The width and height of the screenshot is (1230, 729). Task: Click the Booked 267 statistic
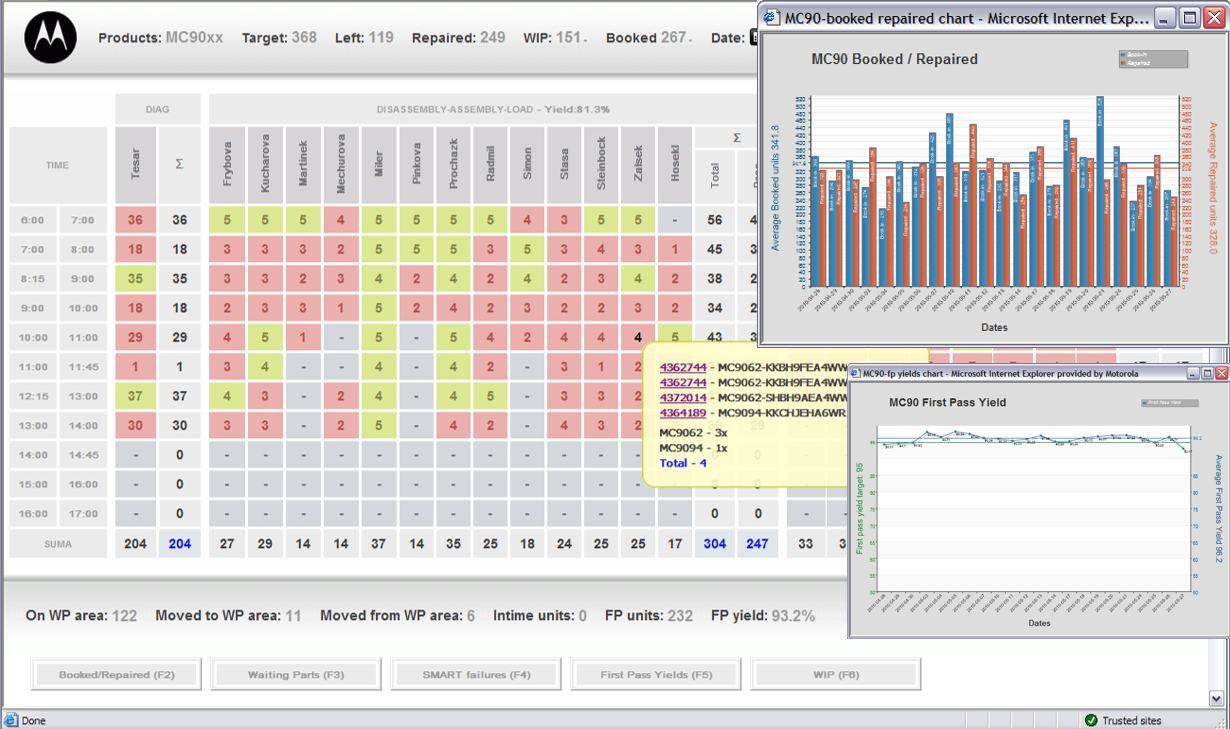click(647, 38)
